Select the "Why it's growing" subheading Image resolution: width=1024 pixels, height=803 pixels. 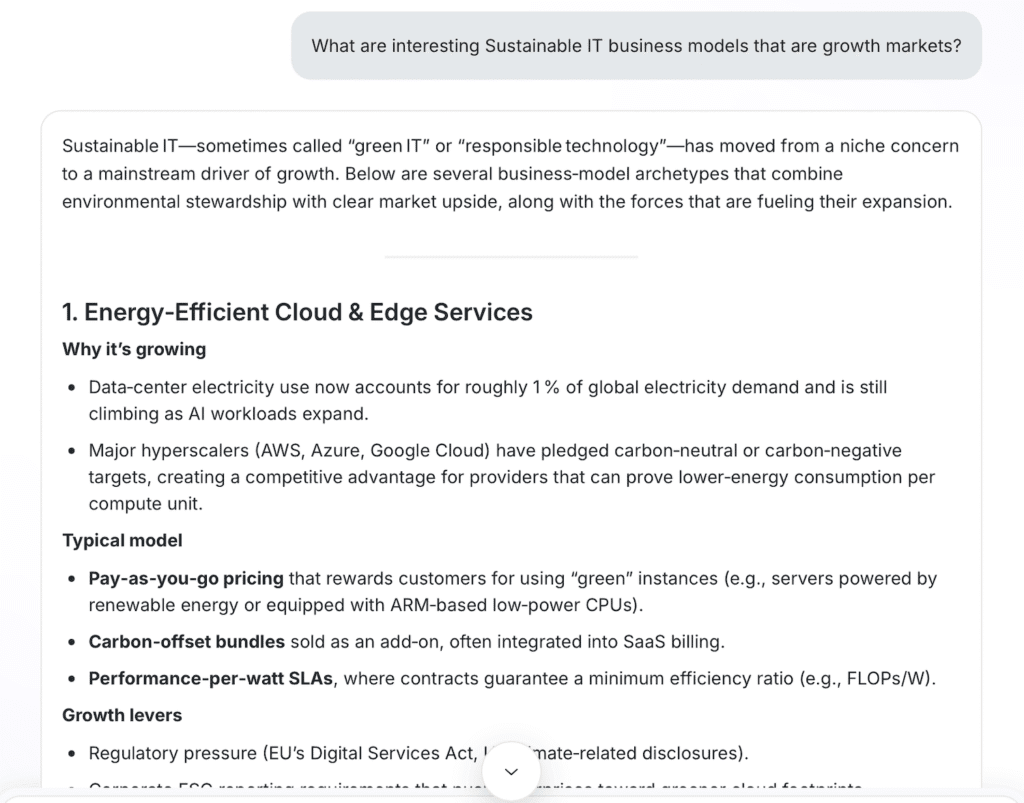click(x=134, y=349)
